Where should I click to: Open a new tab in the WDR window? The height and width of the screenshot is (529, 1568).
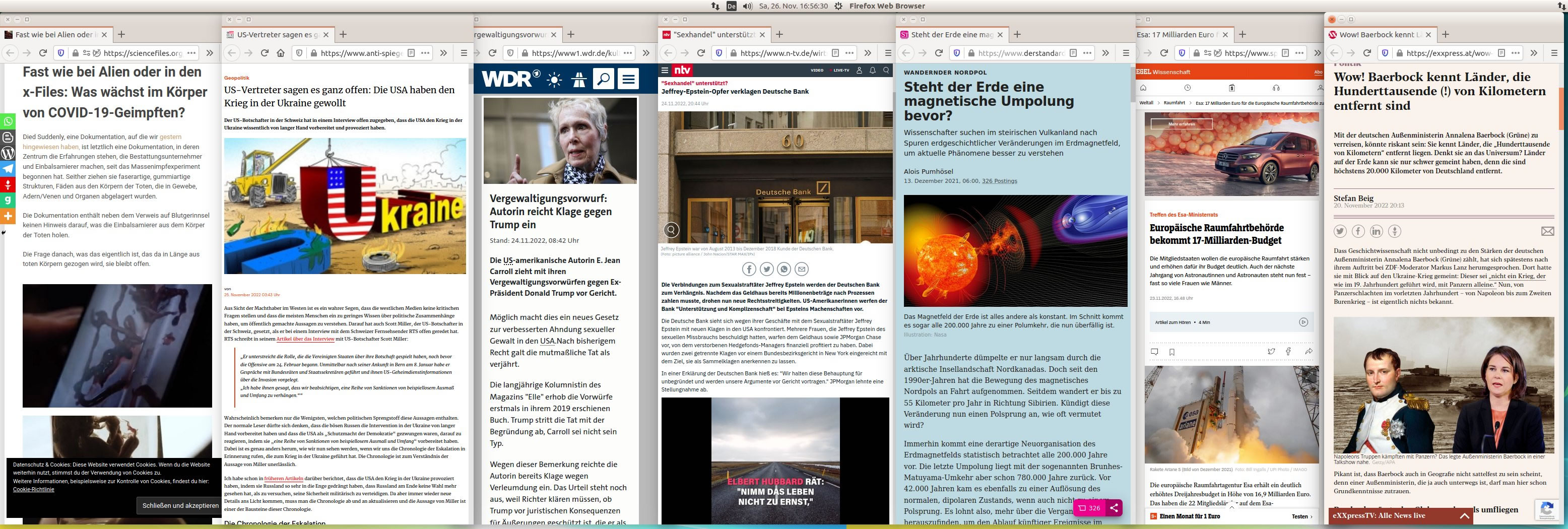tap(570, 35)
